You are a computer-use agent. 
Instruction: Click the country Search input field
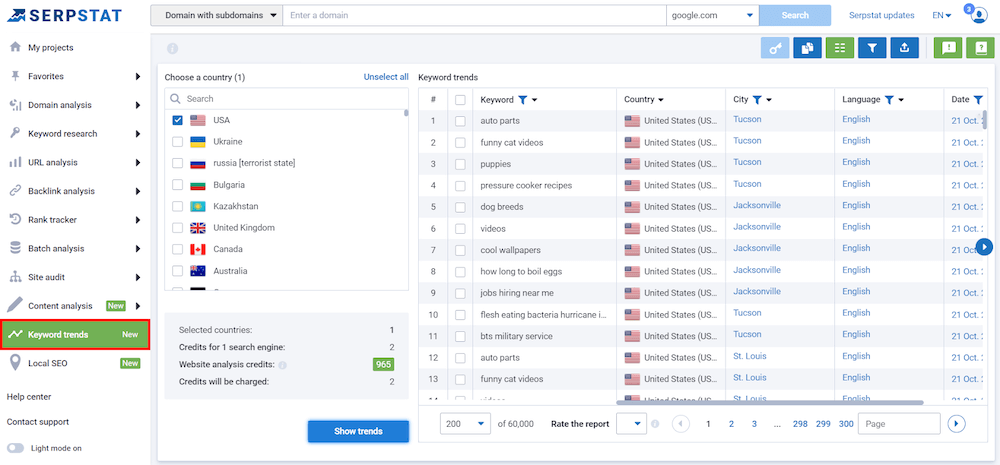[x=290, y=99]
